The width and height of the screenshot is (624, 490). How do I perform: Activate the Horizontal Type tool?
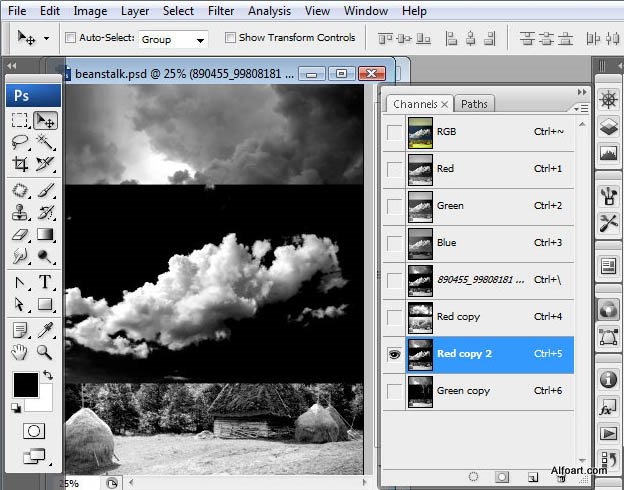click(45, 282)
